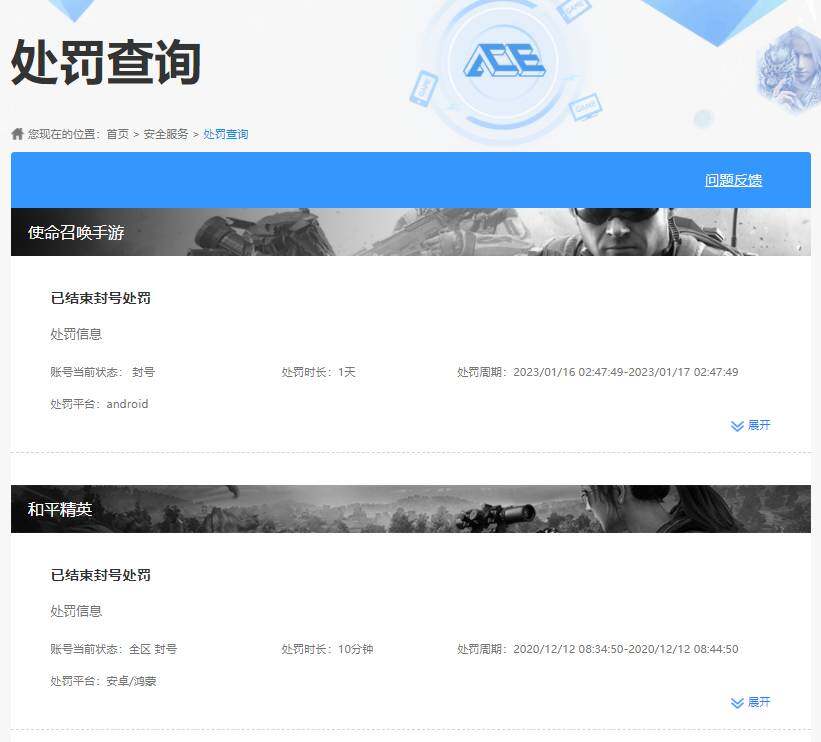This screenshot has height=742, width=821.
Task: Click 处罚时长: 10分钟 text
Action: click(x=327, y=649)
